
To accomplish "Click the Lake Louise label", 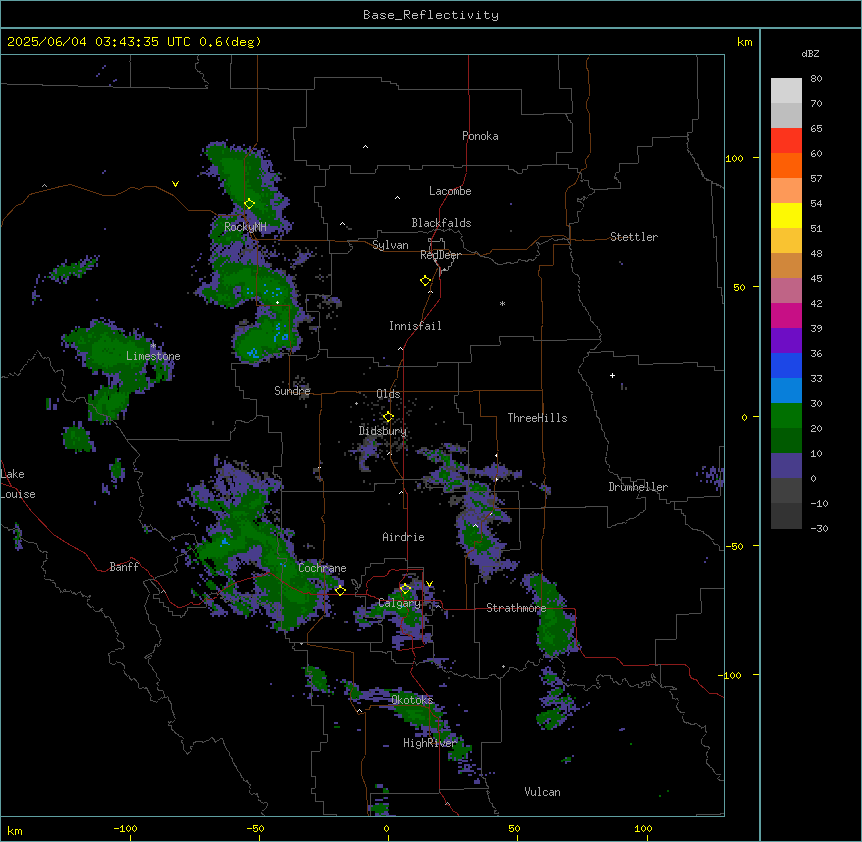I will 18,484.
